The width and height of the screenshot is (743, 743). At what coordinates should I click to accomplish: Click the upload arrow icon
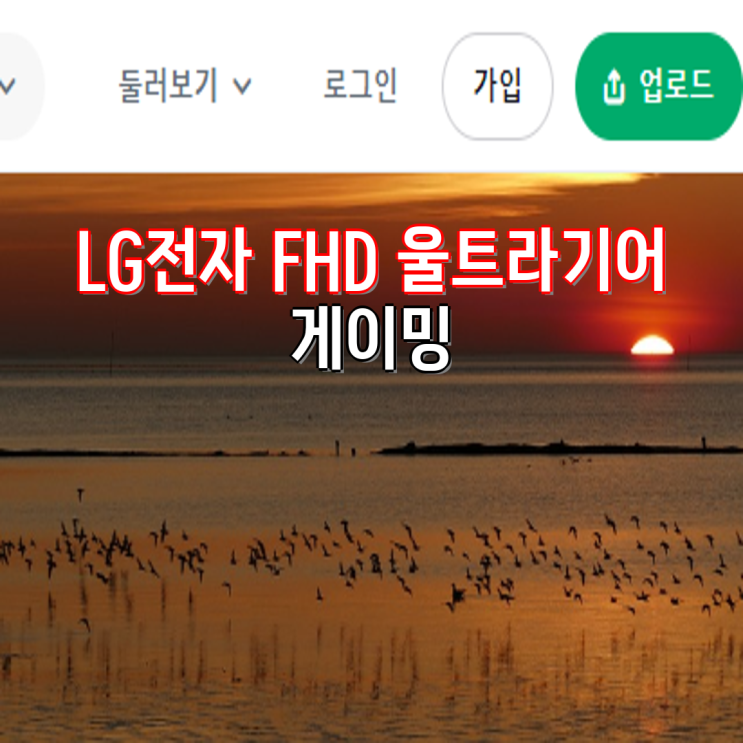[x=614, y=86]
